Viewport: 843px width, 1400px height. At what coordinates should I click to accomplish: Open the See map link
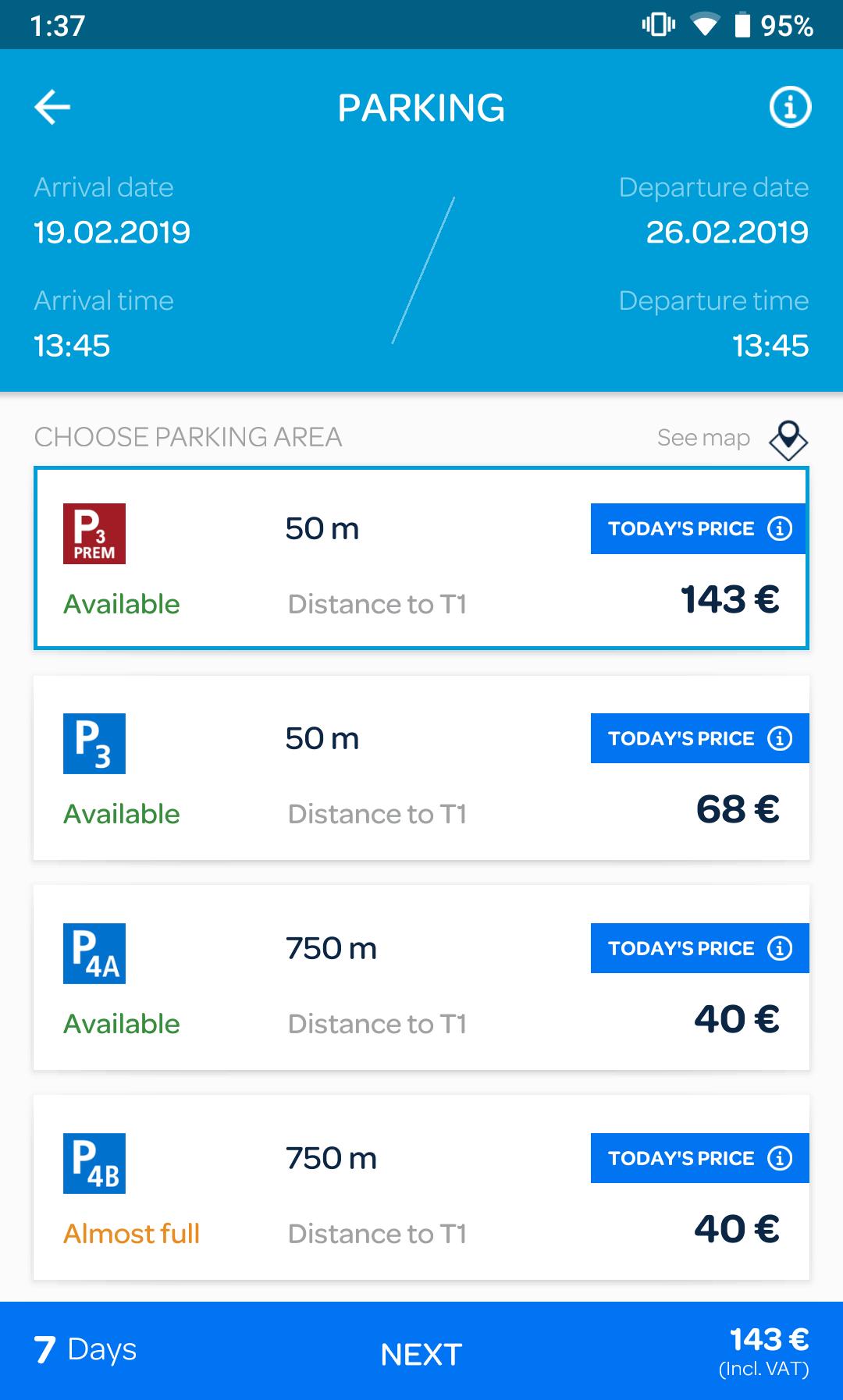(x=702, y=438)
